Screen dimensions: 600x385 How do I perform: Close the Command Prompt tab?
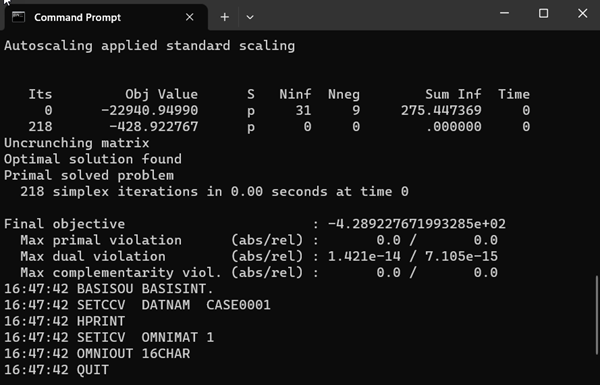pyautogui.click(x=189, y=17)
